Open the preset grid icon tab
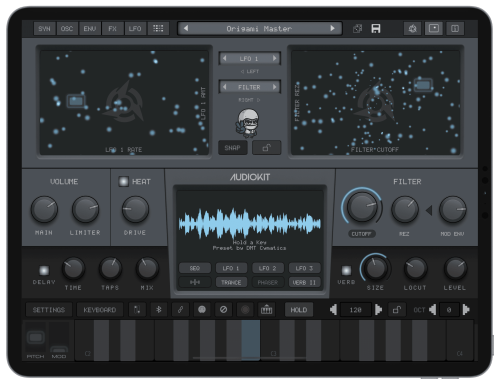The width and height of the screenshot is (500, 385). pos(158,29)
